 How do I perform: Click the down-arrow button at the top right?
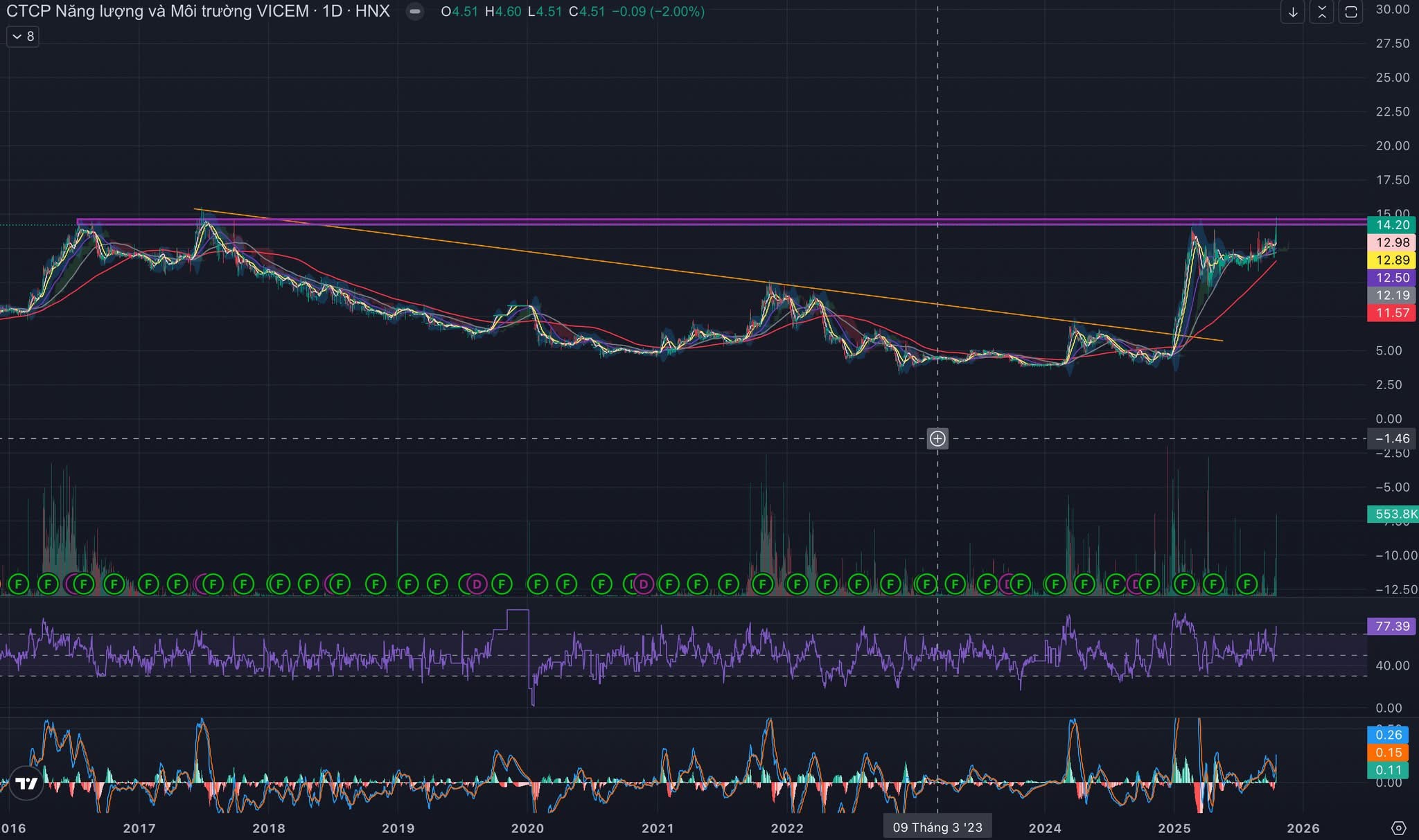[x=1292, y=12]
